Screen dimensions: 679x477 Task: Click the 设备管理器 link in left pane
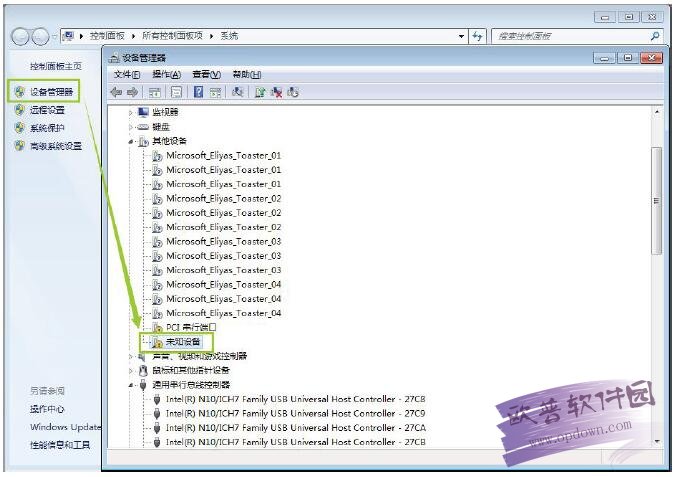[52, 92]
